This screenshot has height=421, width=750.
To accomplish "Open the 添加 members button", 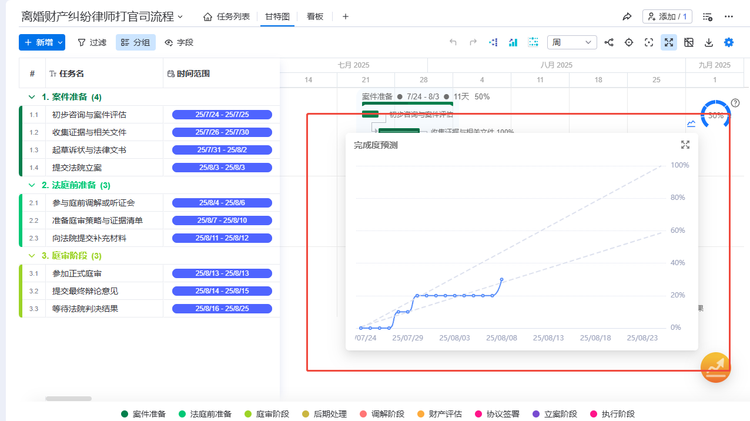I will tap(667, 17).
